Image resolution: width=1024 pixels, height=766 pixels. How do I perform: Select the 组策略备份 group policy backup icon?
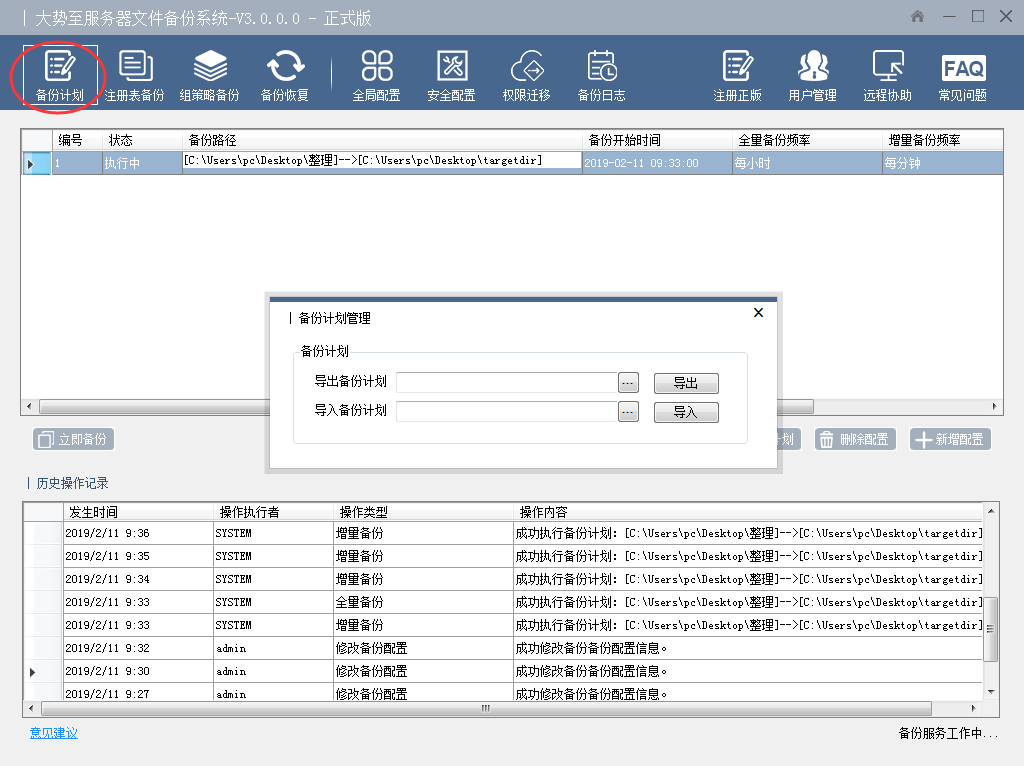209,76
